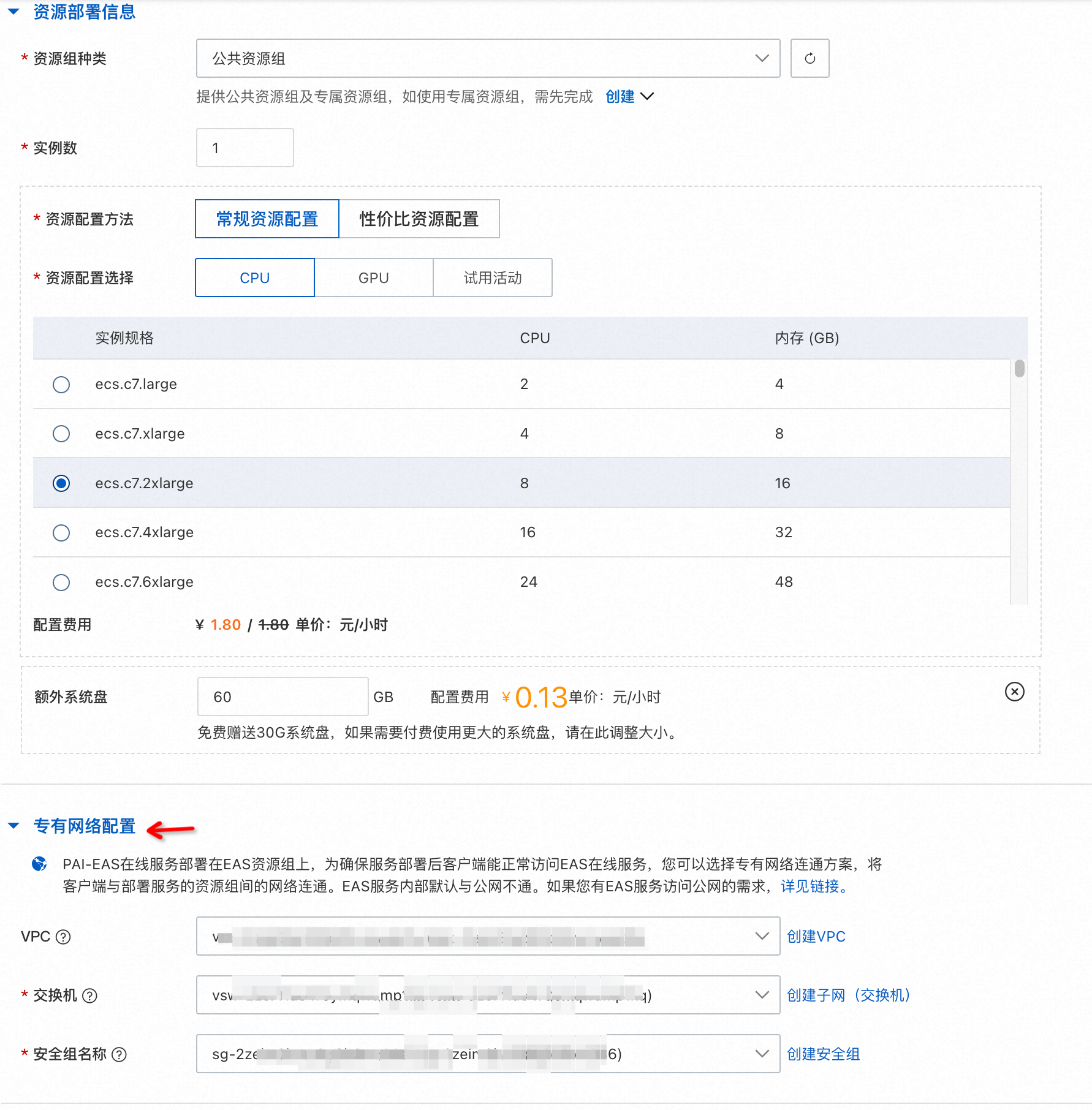
Task: Edit the 实例数 input field
Action: (245, 147)
